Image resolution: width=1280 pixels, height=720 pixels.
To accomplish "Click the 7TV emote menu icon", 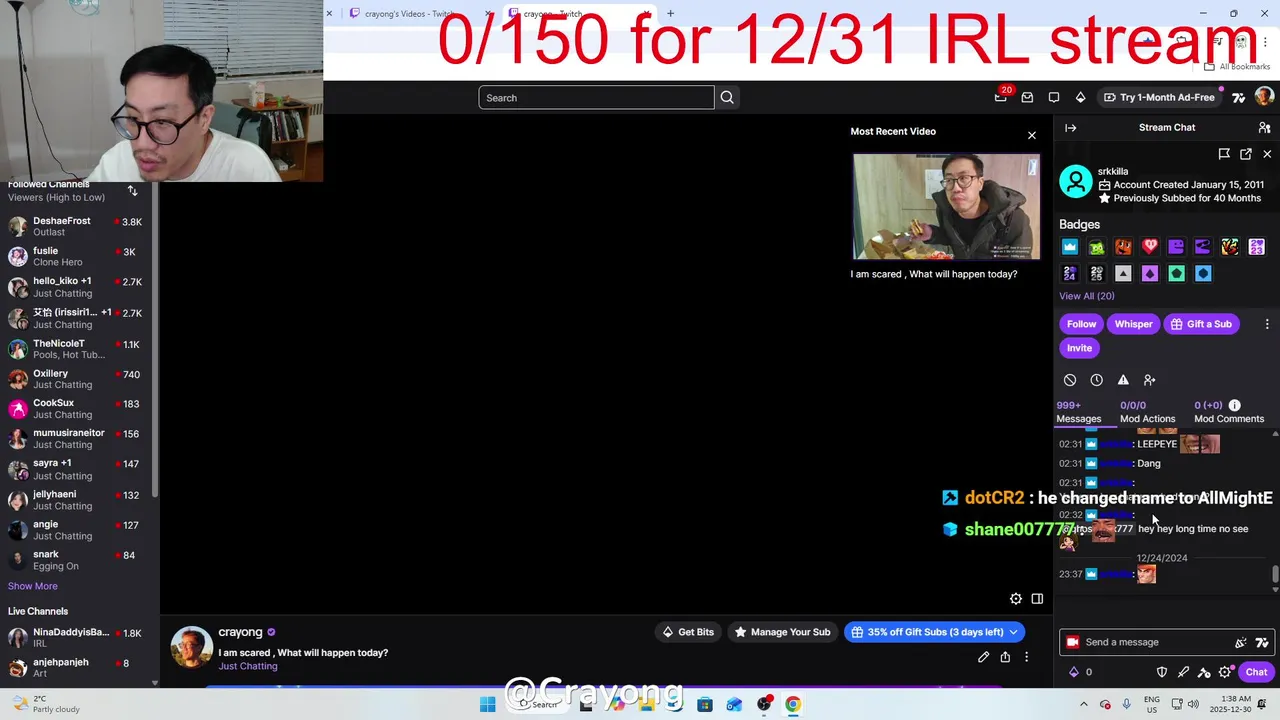I will pos(1262,642).
